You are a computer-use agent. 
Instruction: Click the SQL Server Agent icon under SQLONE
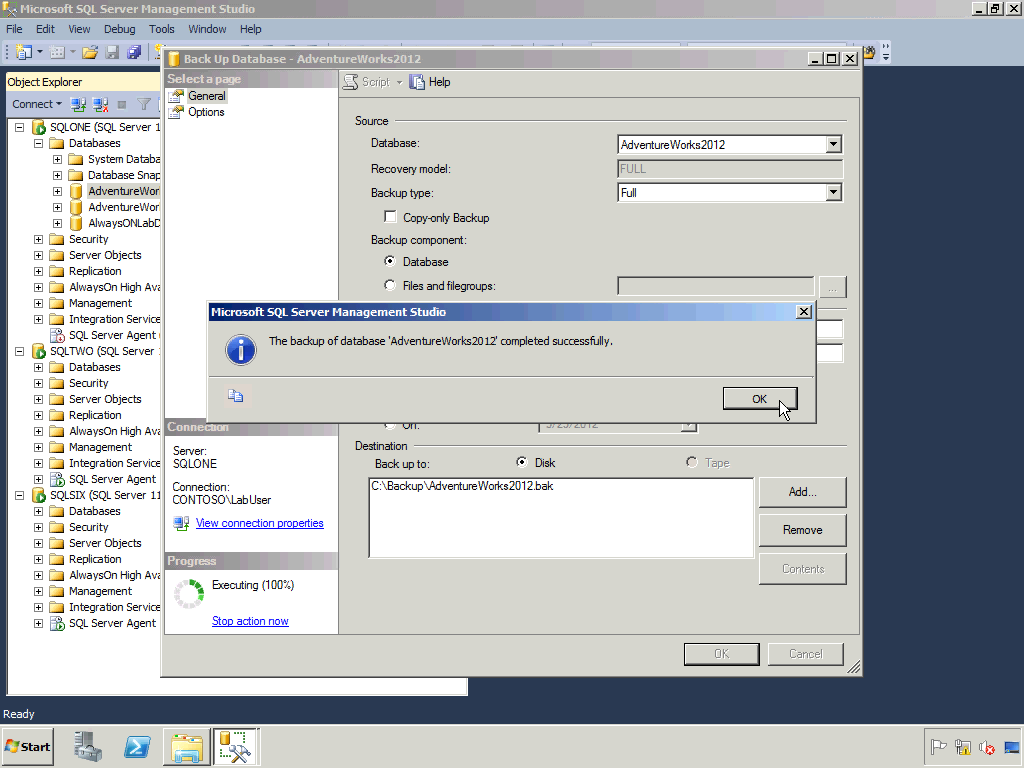tap(57, 335)
